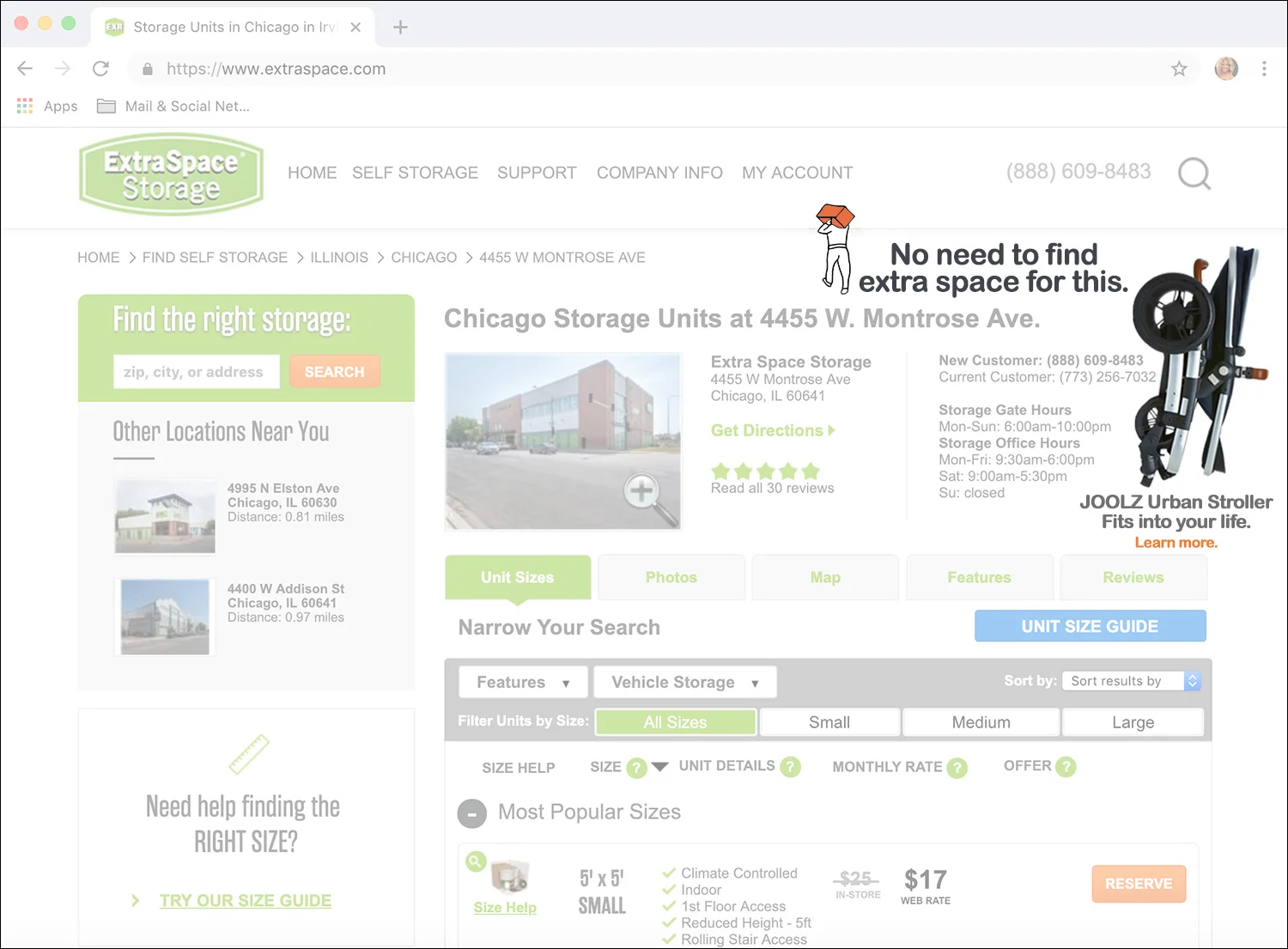Filter units by All Sizes
The width and height of the screenshot is (1288, 949).
tap(676, 722)
